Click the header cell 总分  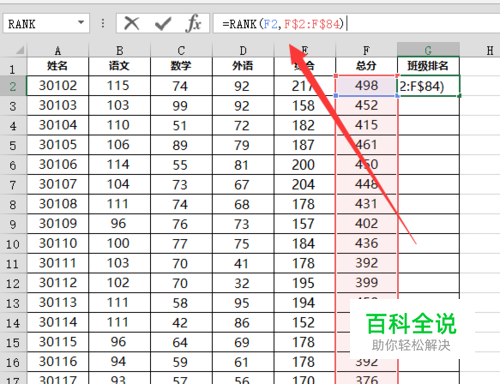point(366,66)
